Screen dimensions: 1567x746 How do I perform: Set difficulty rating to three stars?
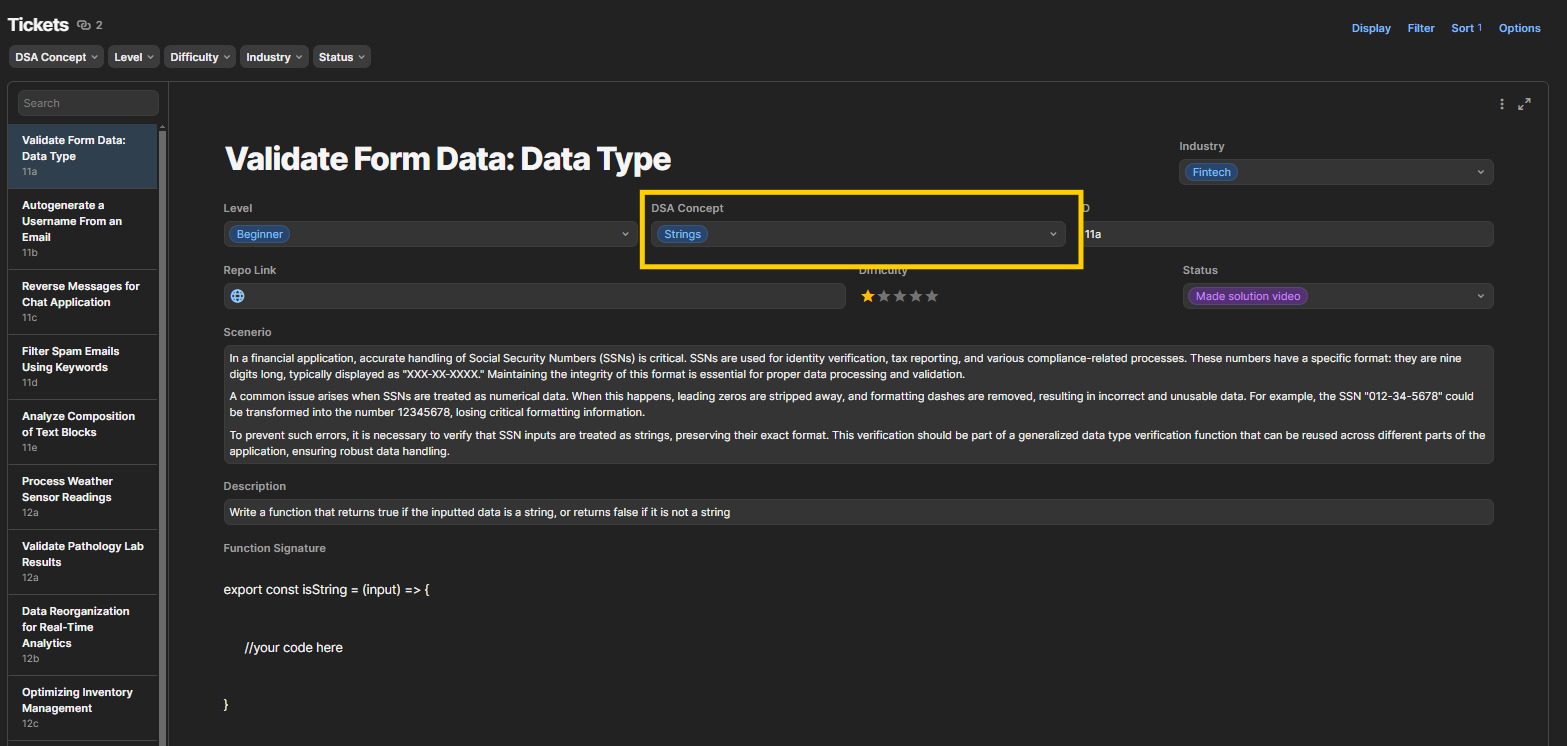900,296
